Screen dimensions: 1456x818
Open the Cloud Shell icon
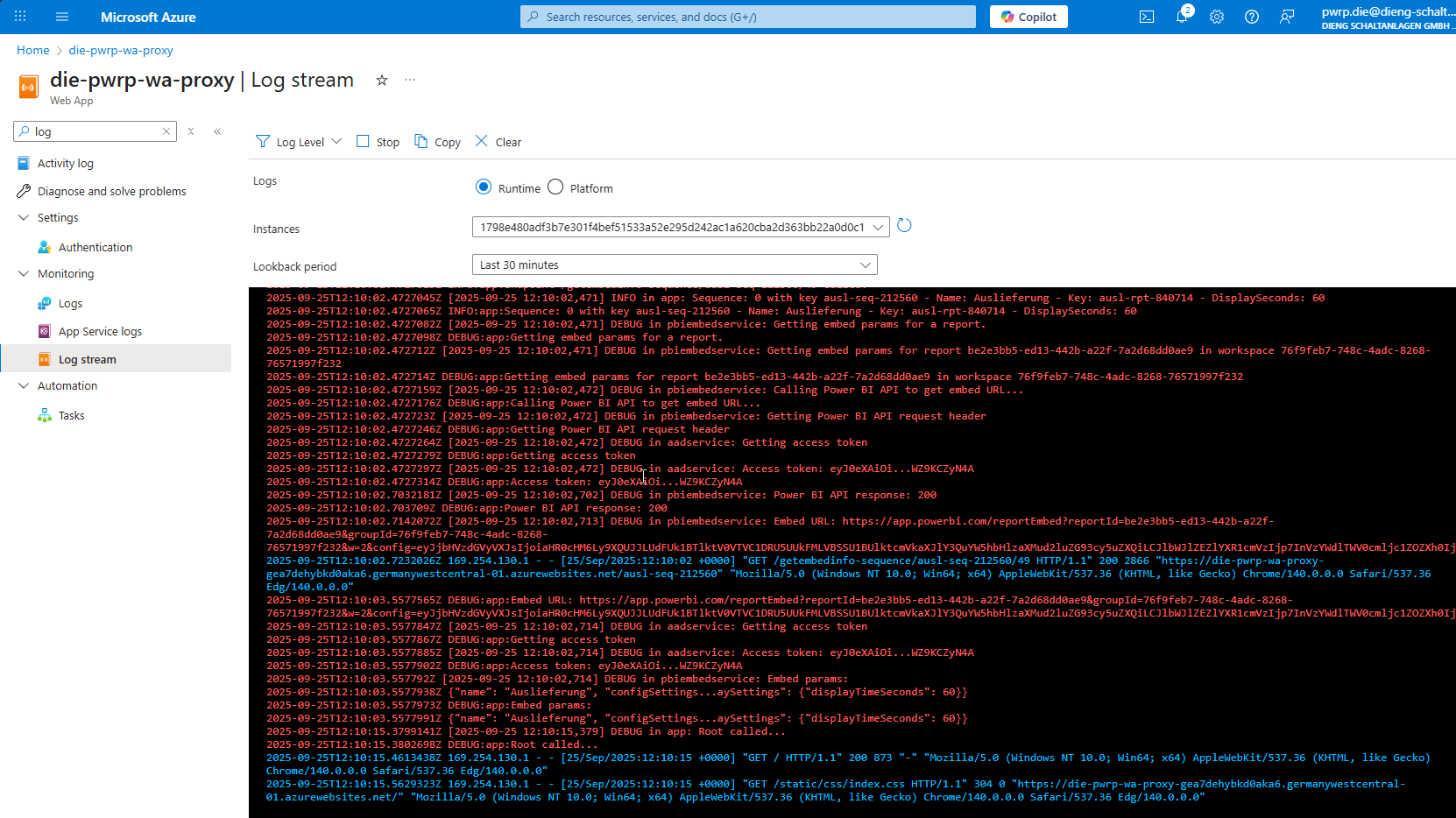[1147, 17]
